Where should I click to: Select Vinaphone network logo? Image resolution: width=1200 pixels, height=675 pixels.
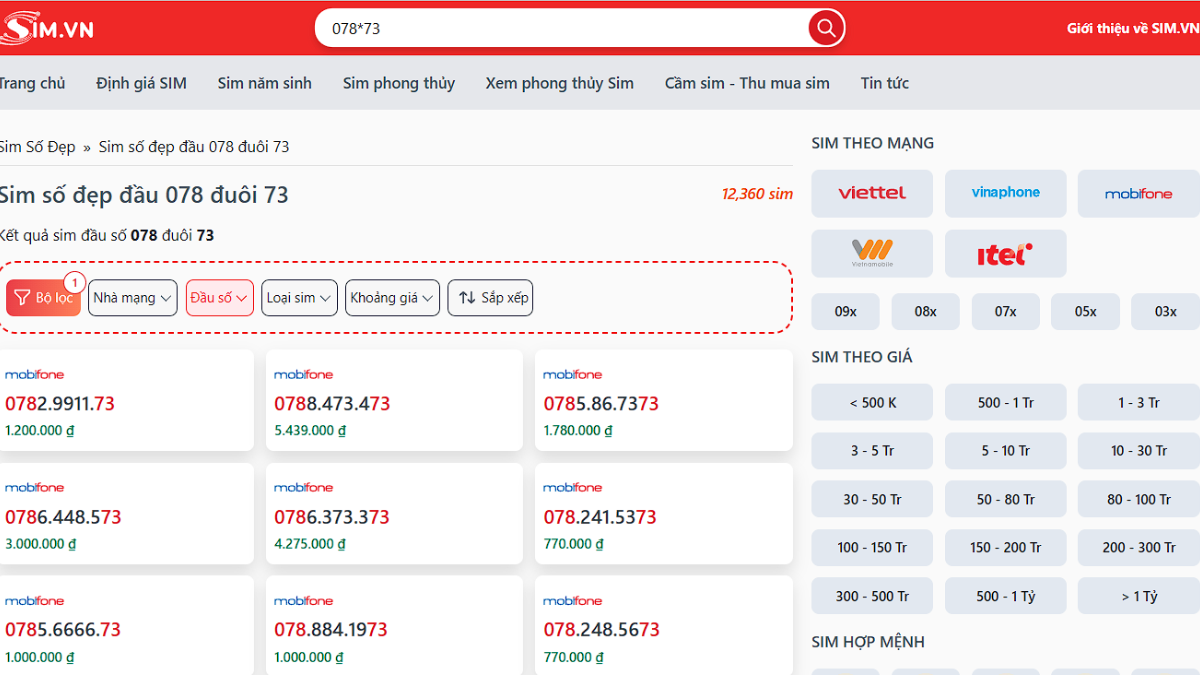click(x=1005, y=193)
